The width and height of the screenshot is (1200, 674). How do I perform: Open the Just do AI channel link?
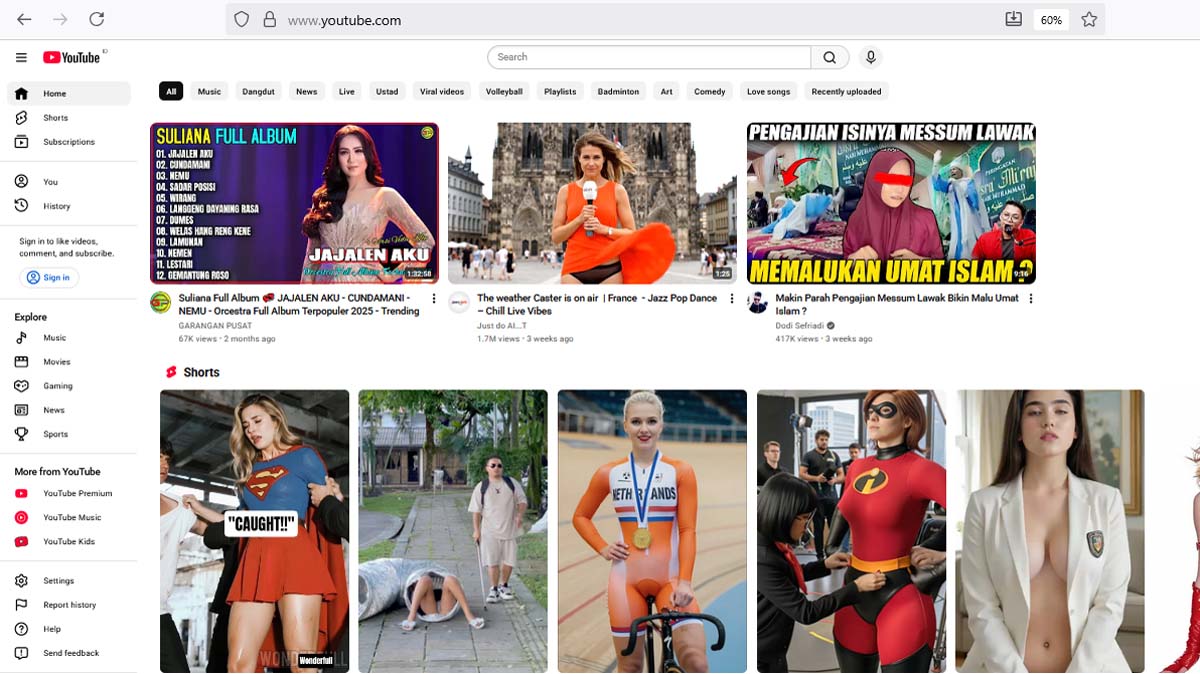502,326
